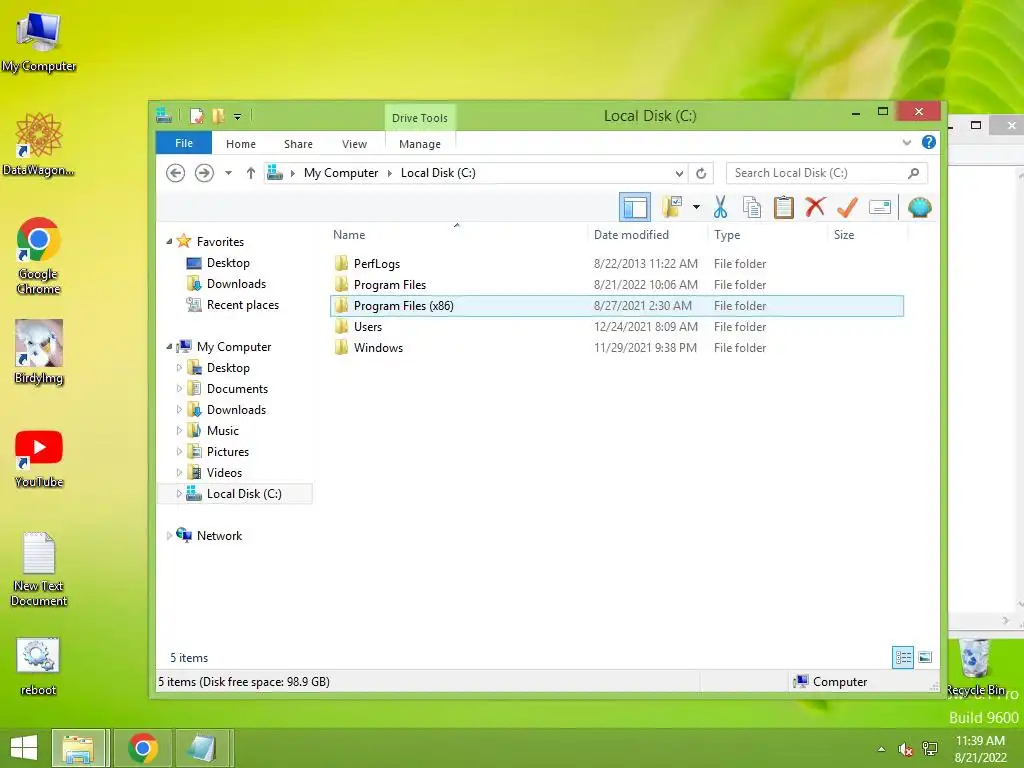The width and height of the screenshot is (1024, 768).
Task: Click the Copy icon in toolbar
Action: [752, 208]
